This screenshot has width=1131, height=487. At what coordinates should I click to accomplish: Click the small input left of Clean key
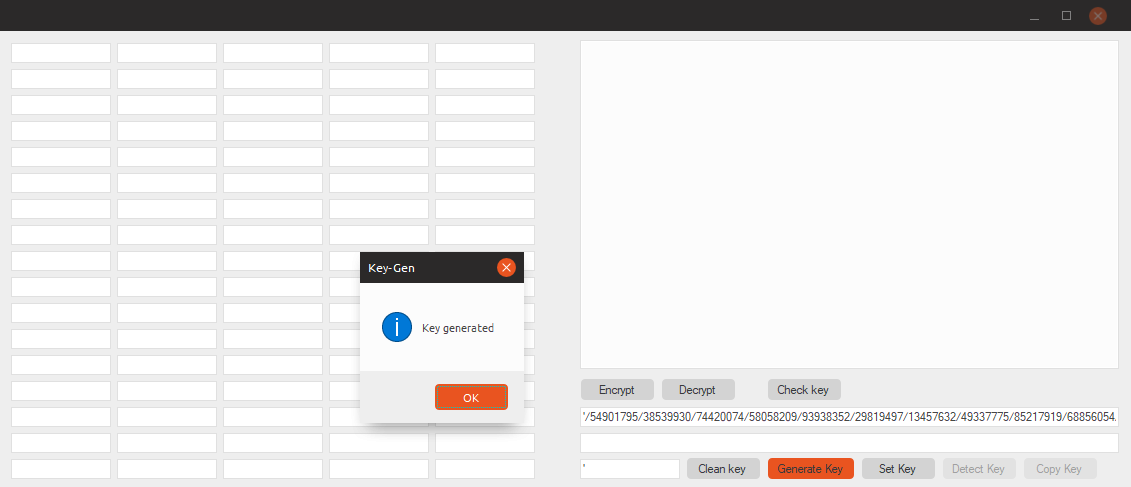coord(630,469)
